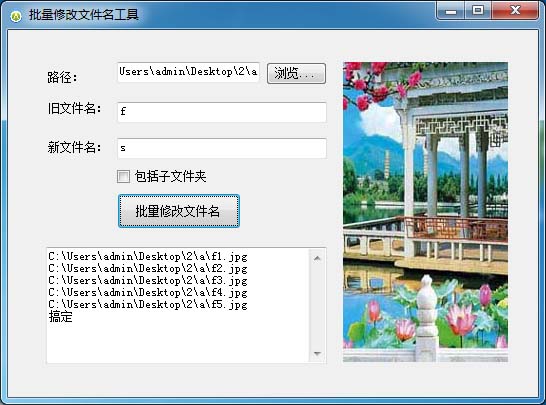The image size is (546, 405).
Task: Click the 浏览... button
Action: point(296,73)
